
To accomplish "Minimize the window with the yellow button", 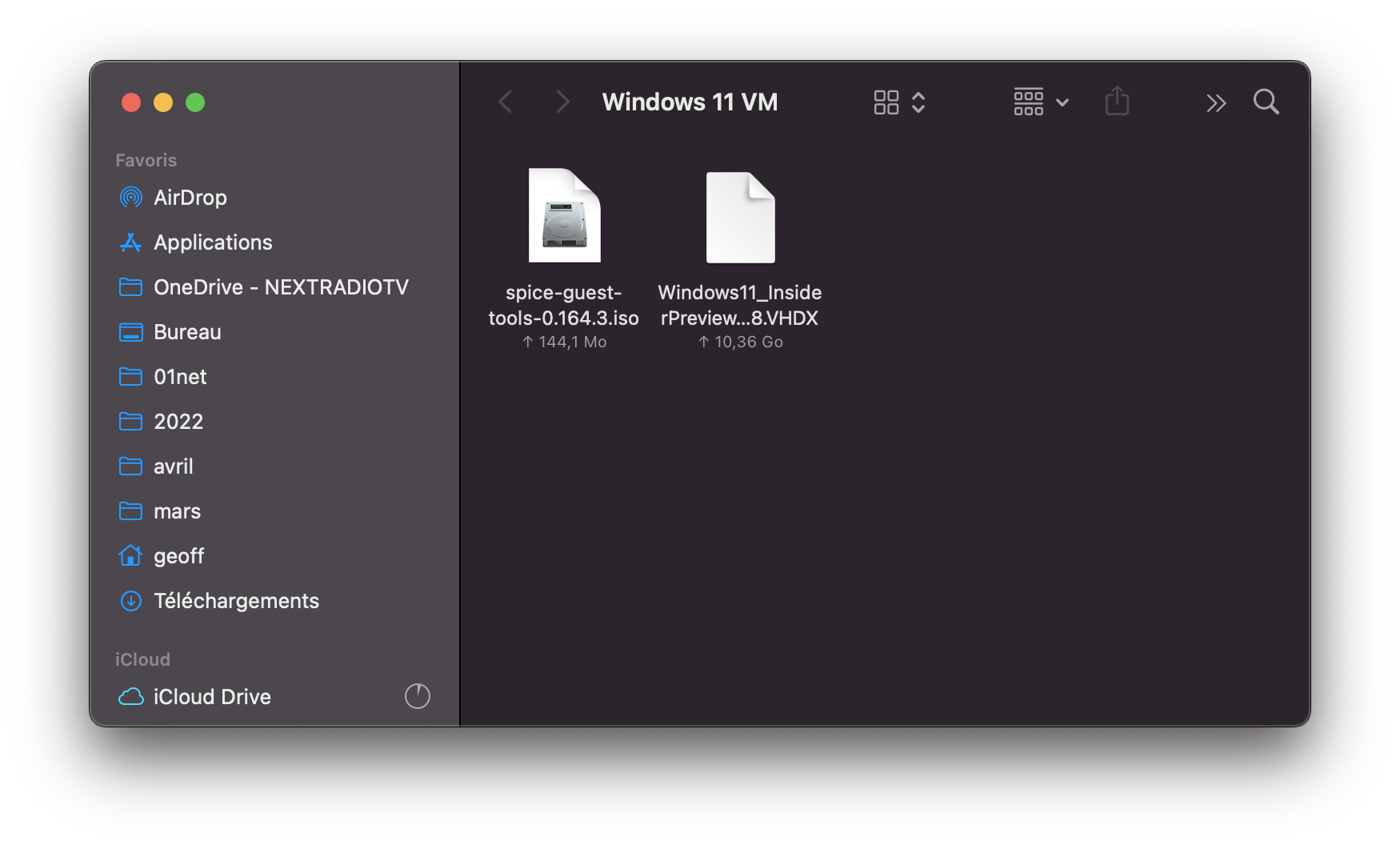I will coord(163,102).
